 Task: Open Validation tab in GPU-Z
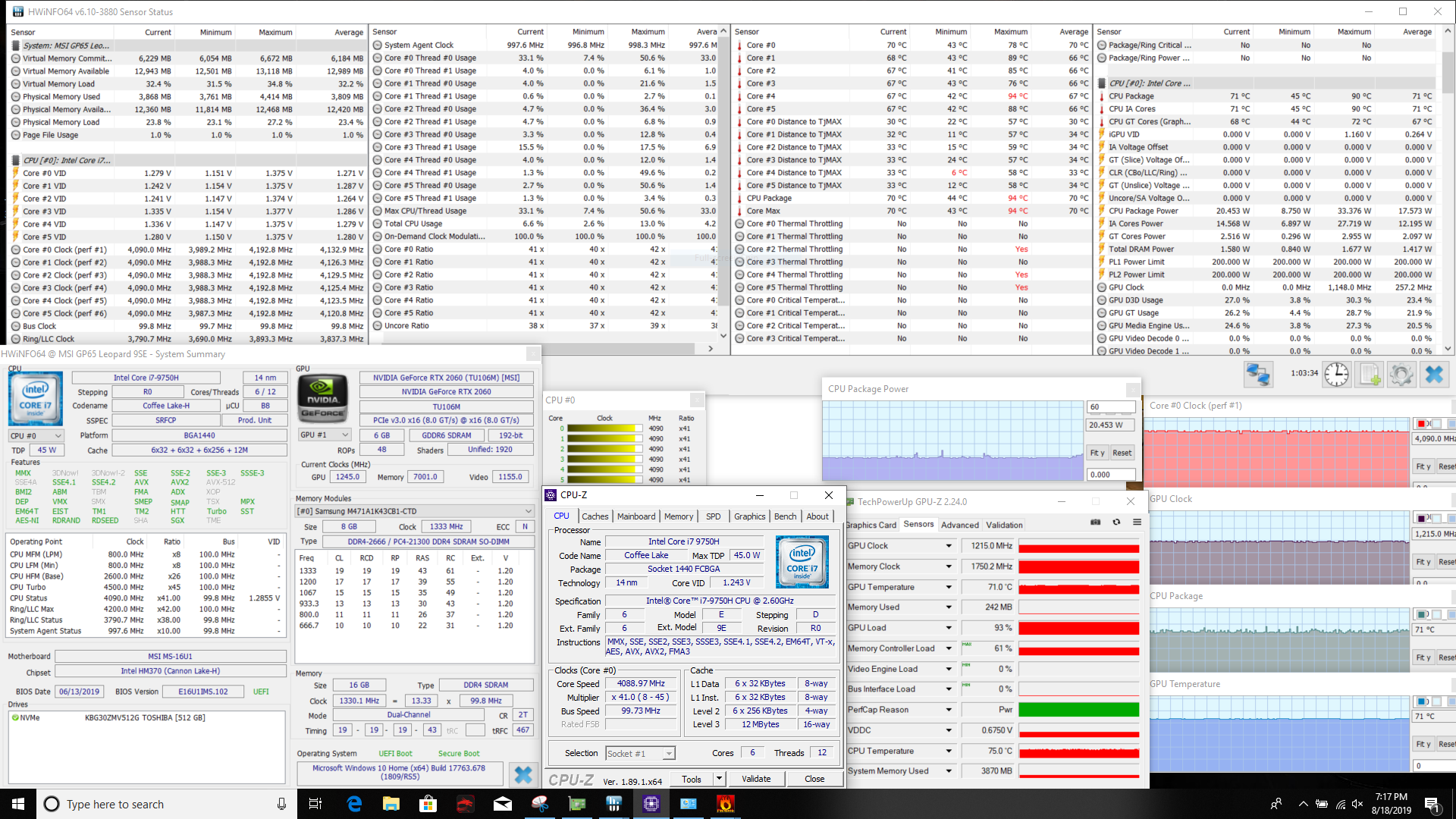(1004, 525)
